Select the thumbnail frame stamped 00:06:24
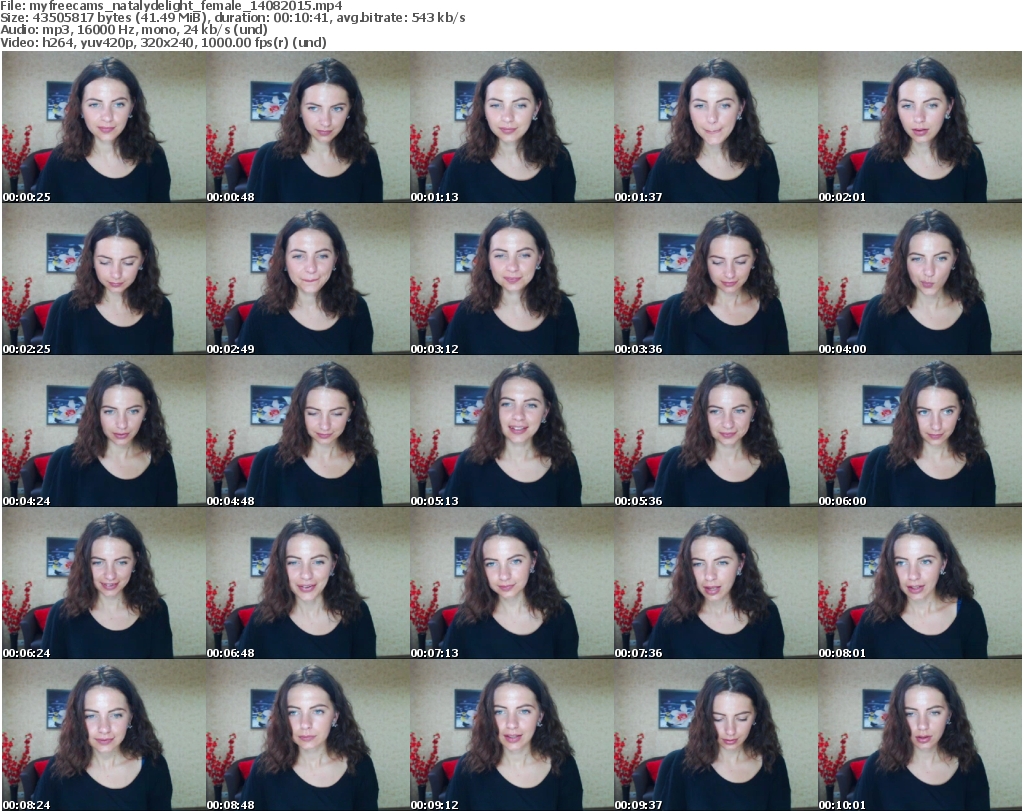Viewport: 1024px width, 811px height. 104,583
